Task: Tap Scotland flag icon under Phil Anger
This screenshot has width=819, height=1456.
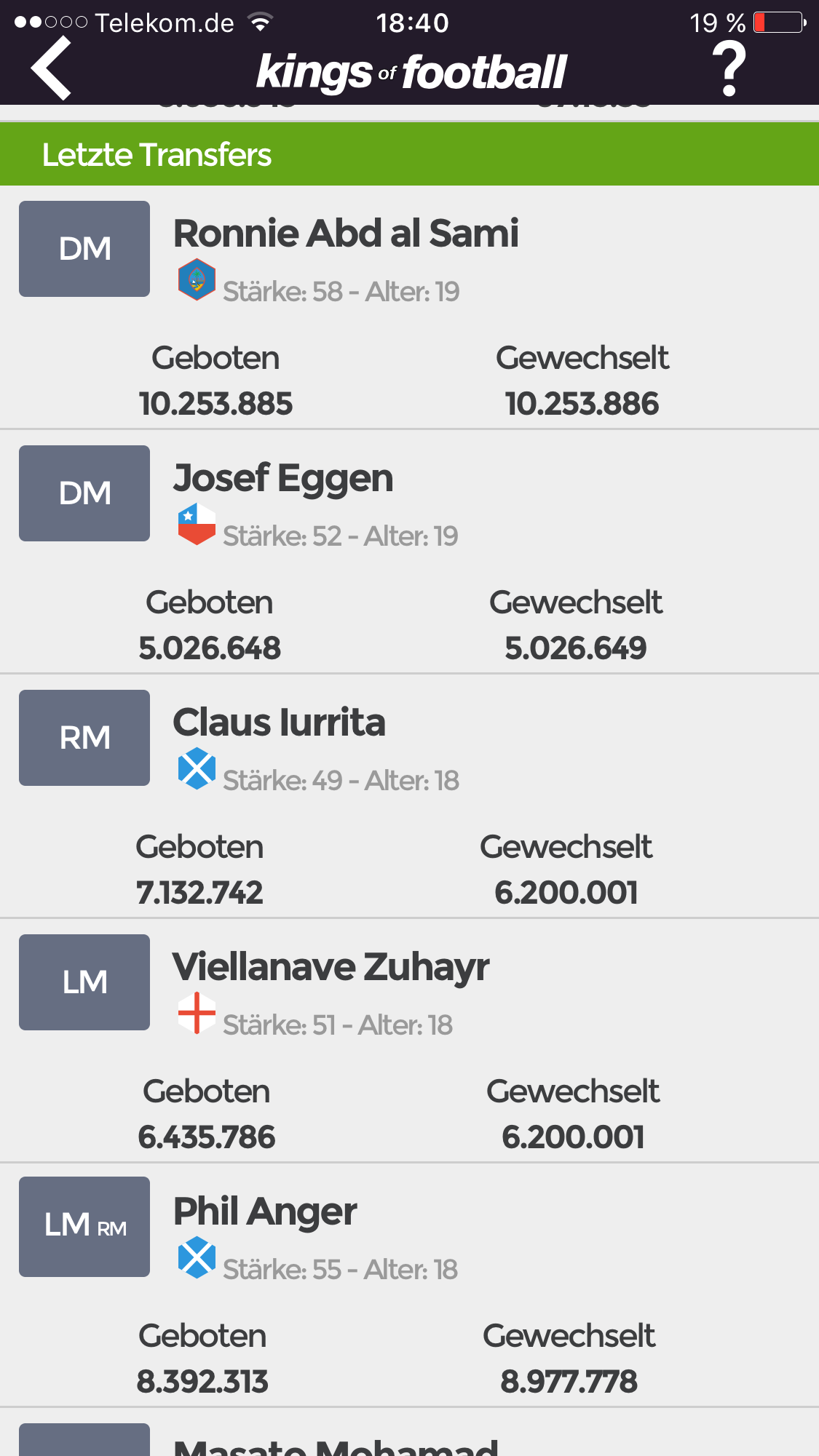Action: [197, 1257]
